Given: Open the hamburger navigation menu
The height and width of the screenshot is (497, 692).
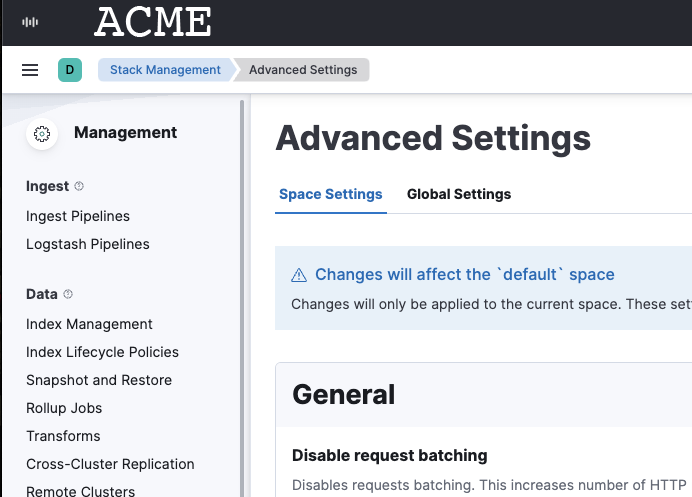Looking at the screenshot, I should click(30, 70).
